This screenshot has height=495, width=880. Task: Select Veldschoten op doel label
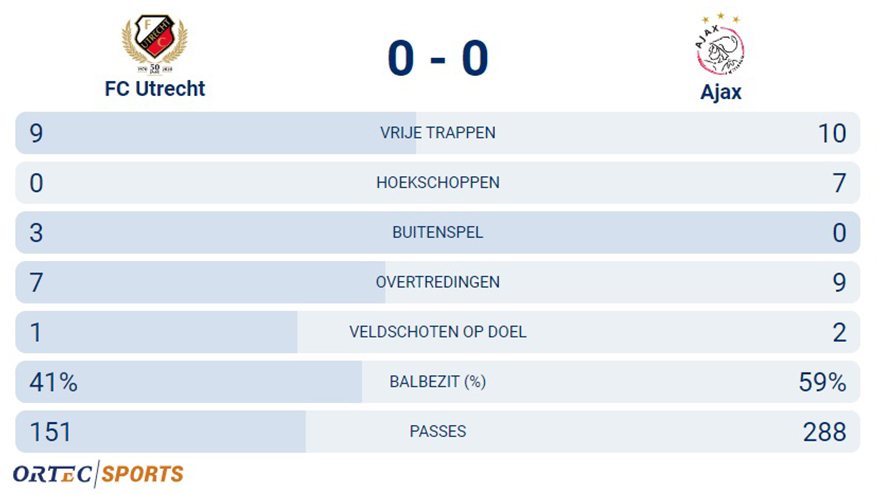tap(438, 332)
